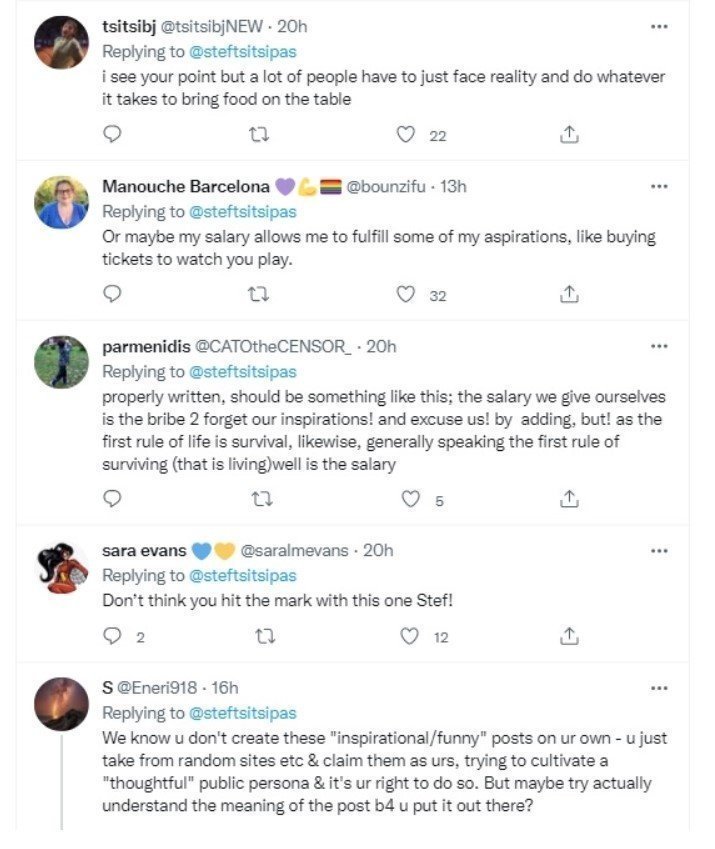Retweet Manouche Barcelona's reply
Image resolution: width=715 pixels, height=849 pixels.
tap(258, 295)
